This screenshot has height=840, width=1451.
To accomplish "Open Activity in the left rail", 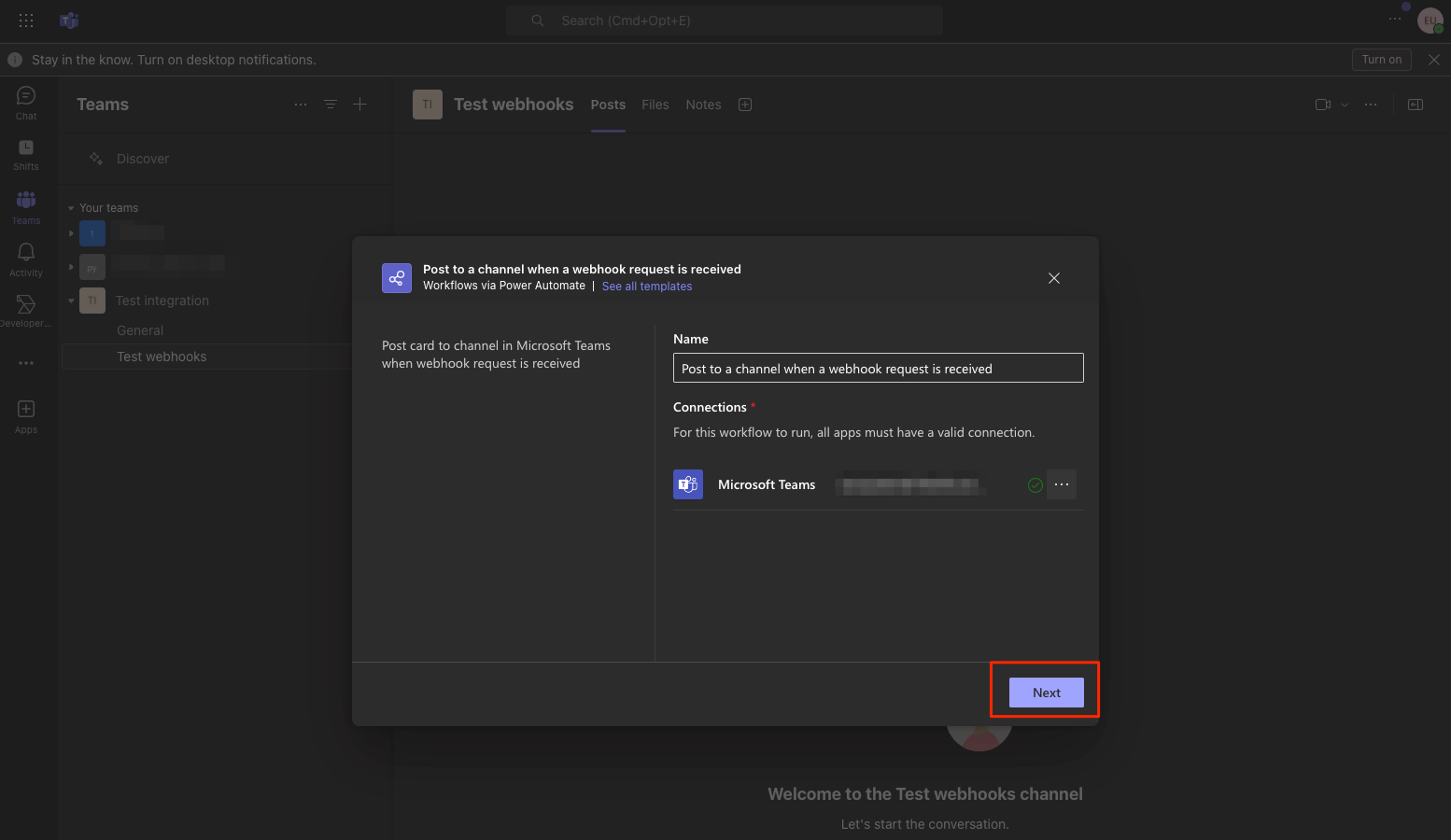I will click(26, 259).
